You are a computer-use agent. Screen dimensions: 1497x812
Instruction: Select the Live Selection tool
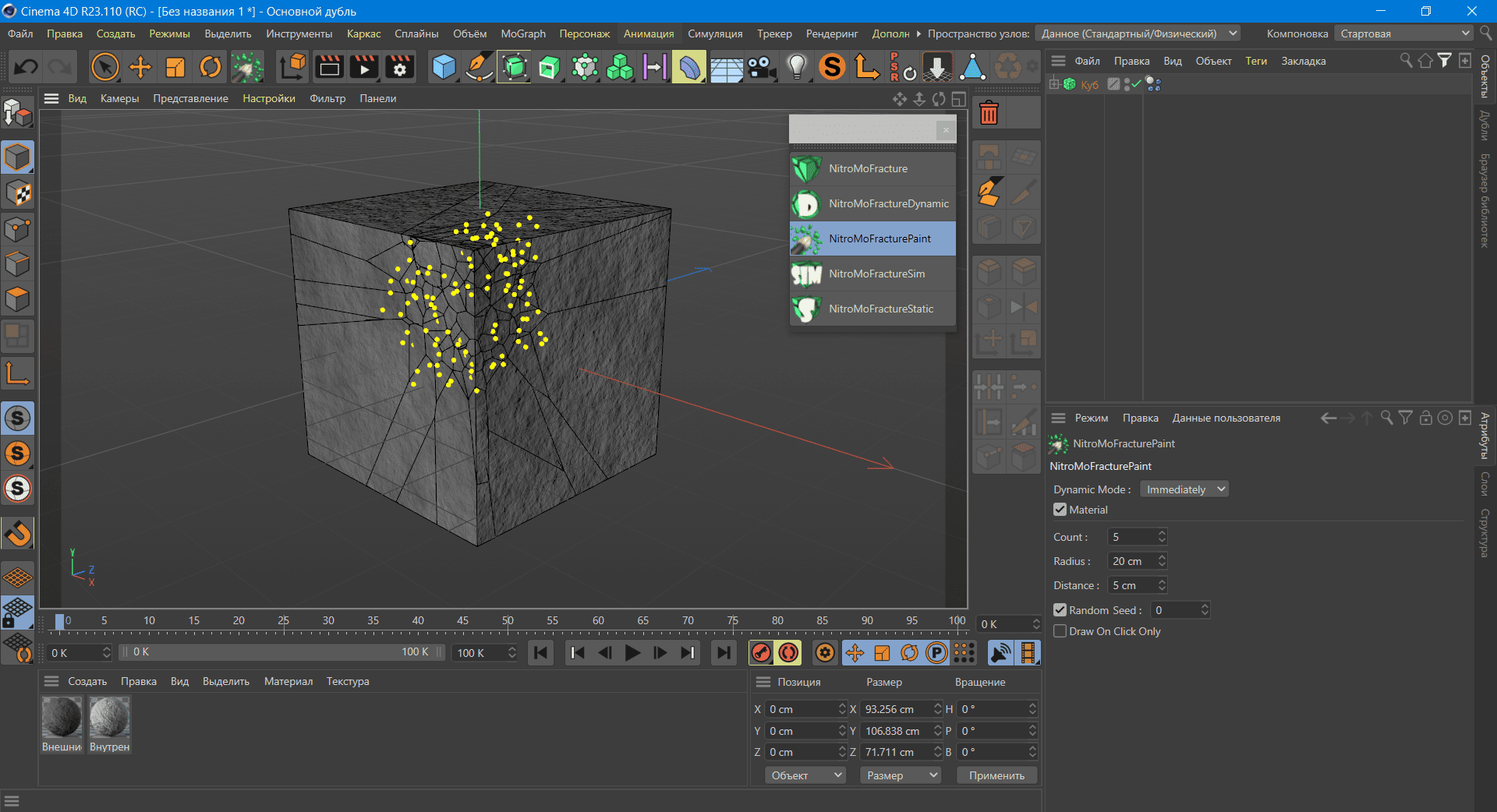pos(105,67)
